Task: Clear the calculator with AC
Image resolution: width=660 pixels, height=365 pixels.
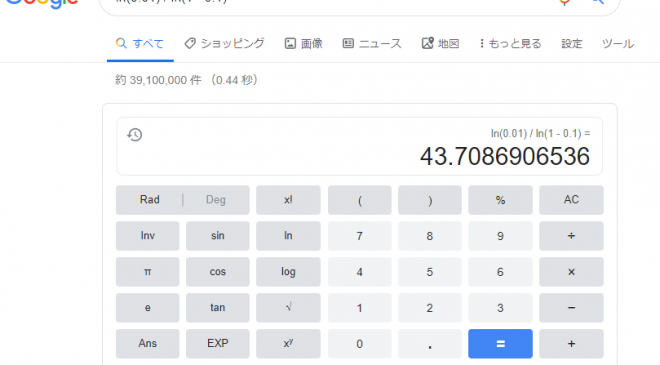Action: tap(571, 200)
